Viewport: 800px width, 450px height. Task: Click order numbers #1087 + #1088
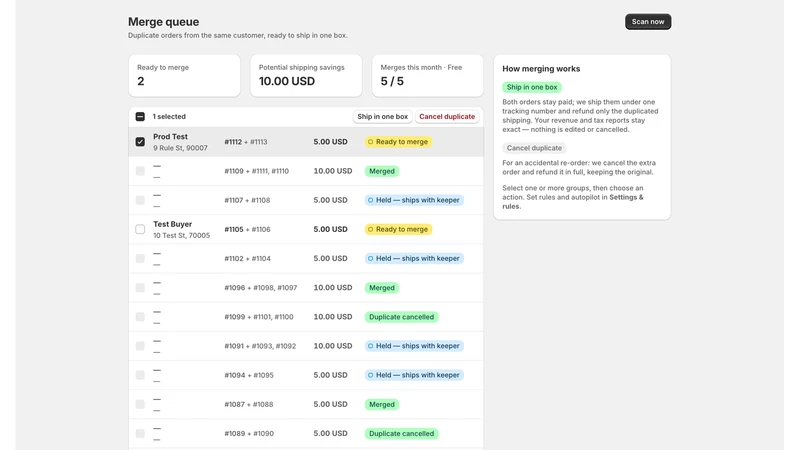pyautogui.click(x=248, y=404)
